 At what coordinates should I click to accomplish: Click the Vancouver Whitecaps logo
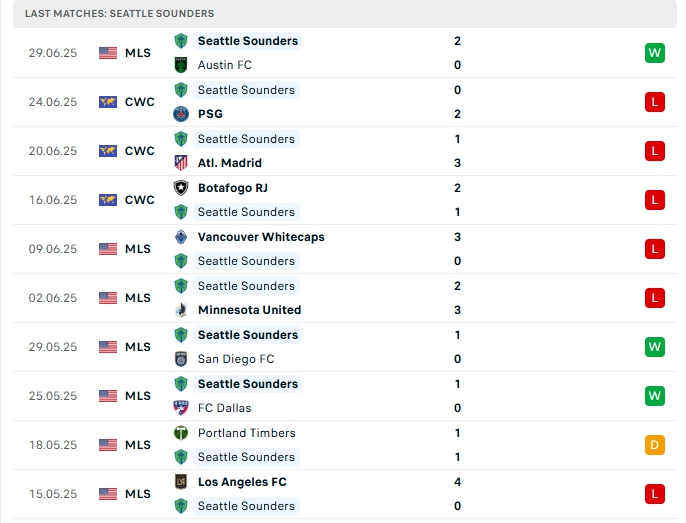click(x=181, y=237)
